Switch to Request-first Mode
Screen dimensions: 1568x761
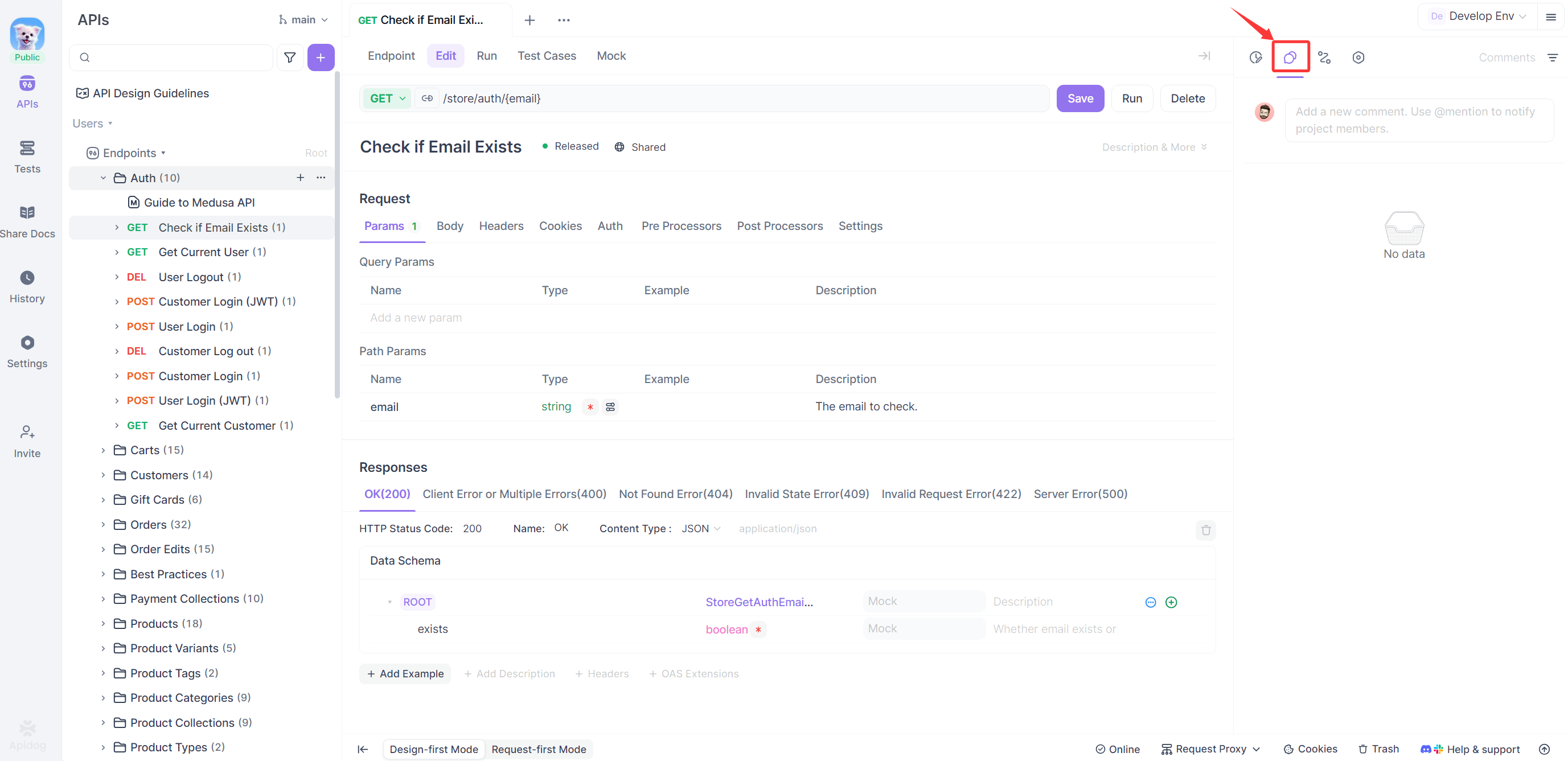[538, 749]
